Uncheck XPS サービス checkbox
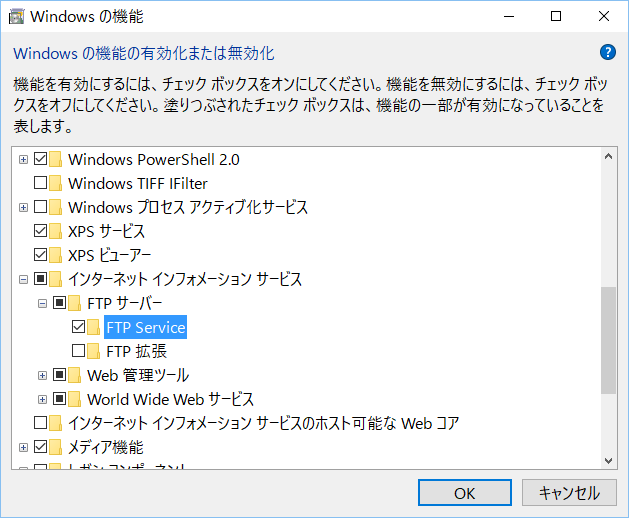 41,231
